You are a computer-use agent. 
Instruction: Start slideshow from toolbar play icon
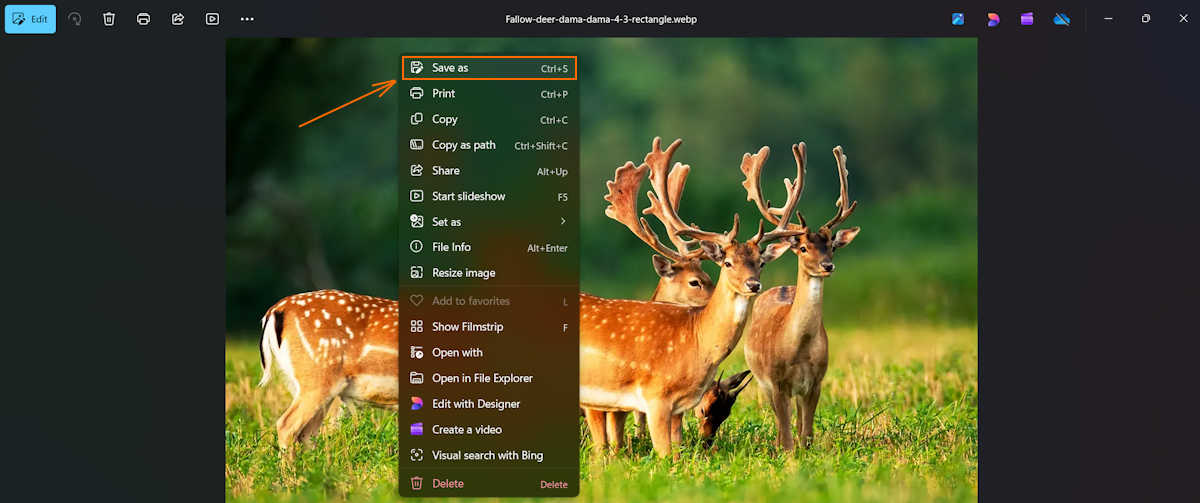(x=212, y=19)
